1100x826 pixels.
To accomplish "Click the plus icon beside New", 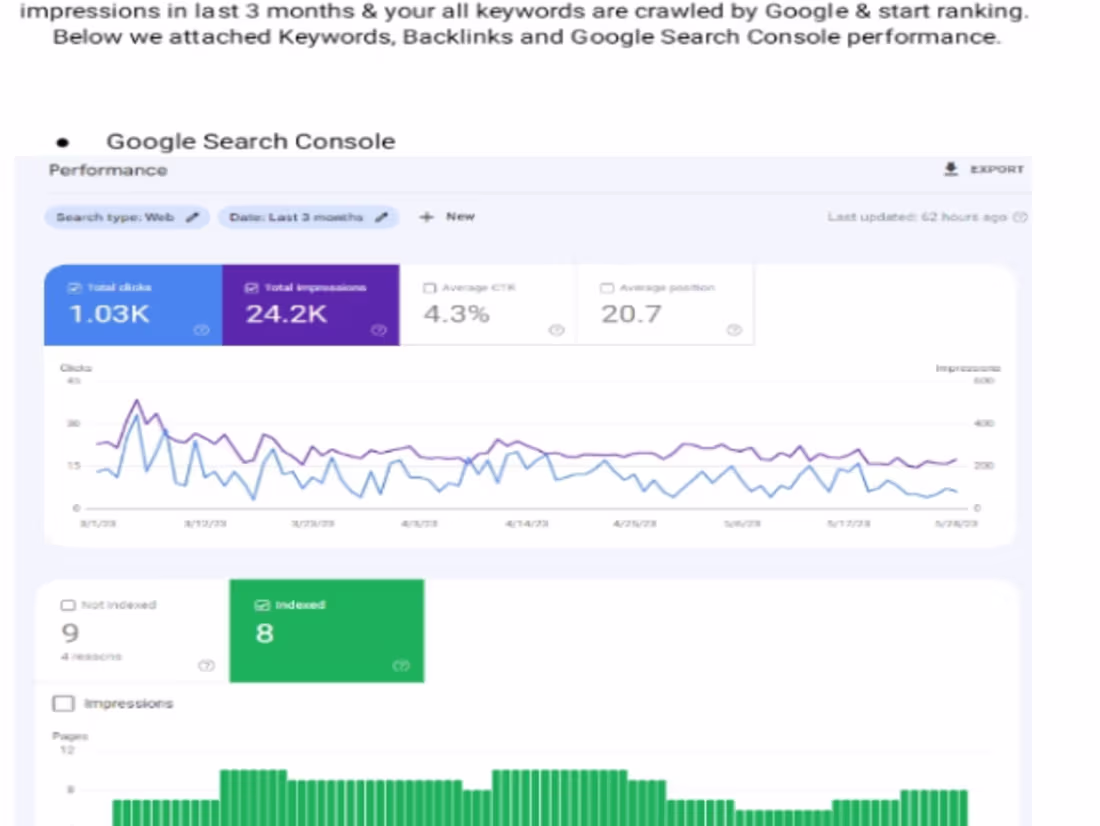I will [x=426, y=217].
